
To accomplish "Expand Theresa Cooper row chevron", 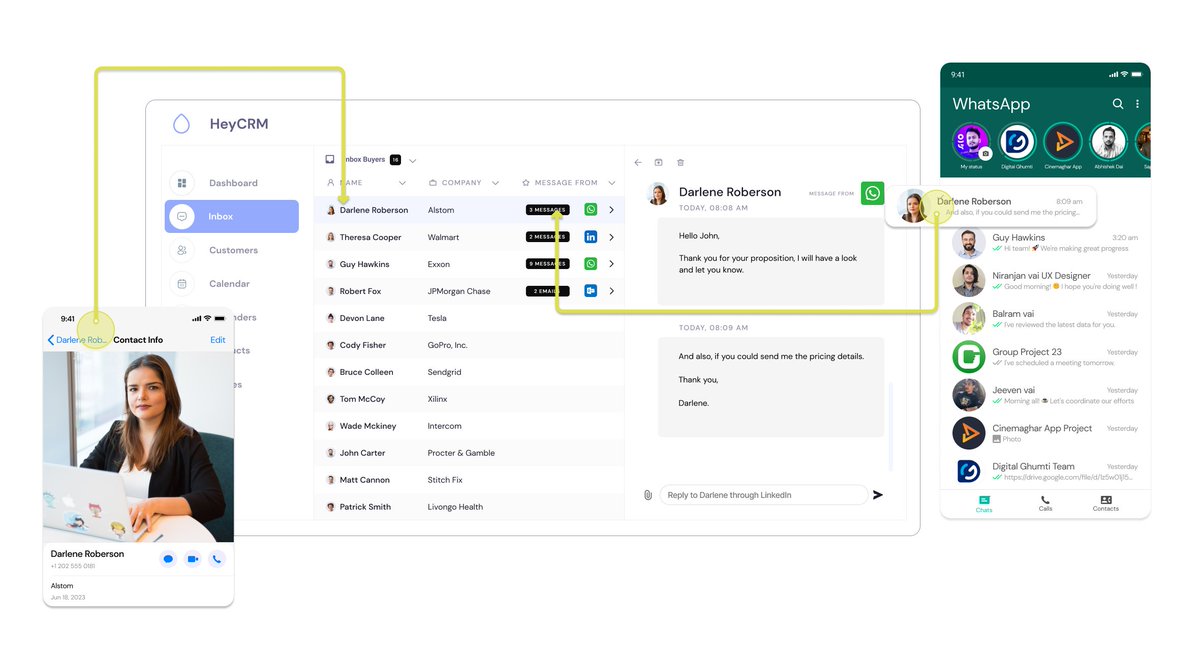I will tap(611, 237).
